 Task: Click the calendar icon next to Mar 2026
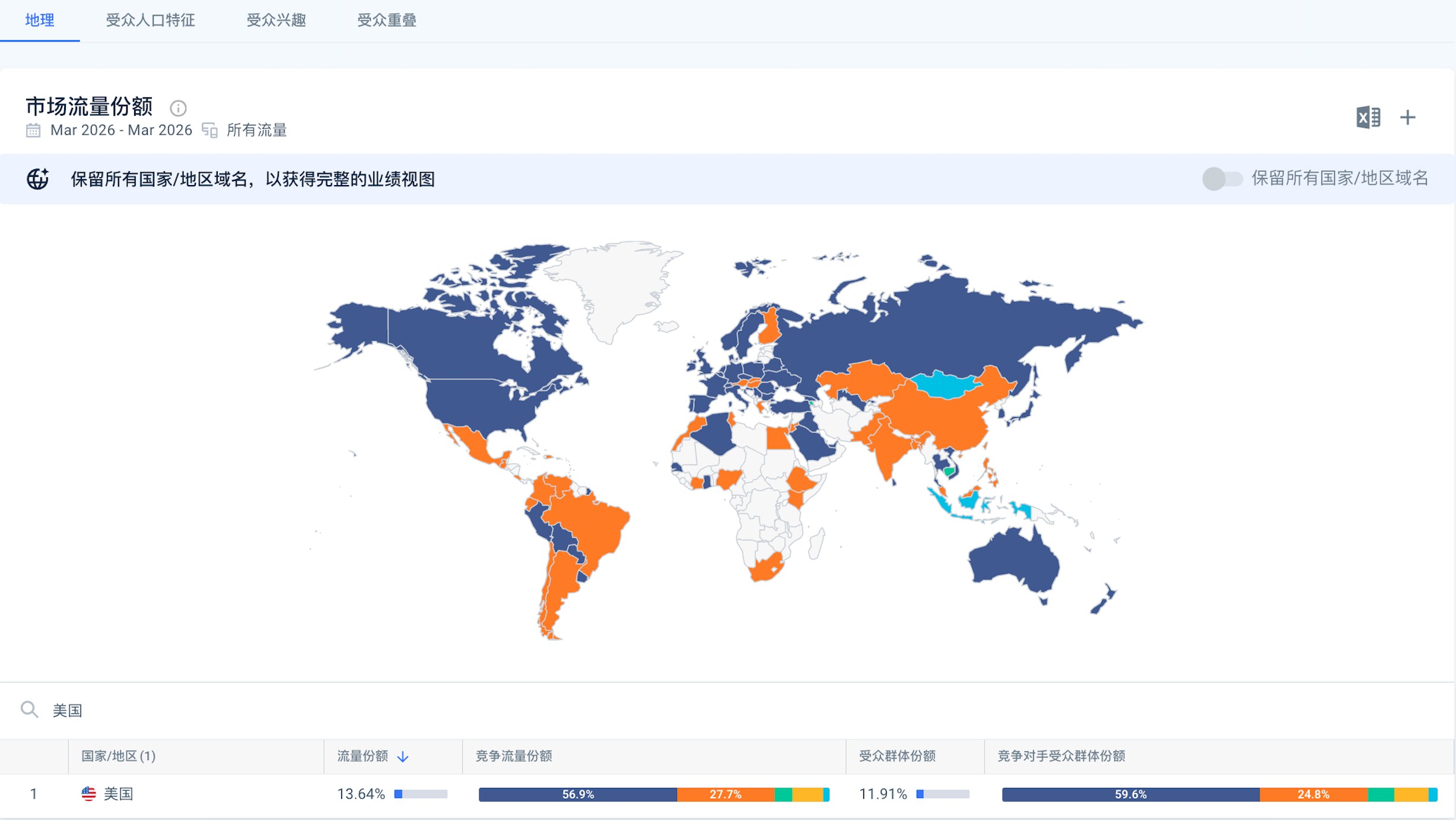coord(33,131)
